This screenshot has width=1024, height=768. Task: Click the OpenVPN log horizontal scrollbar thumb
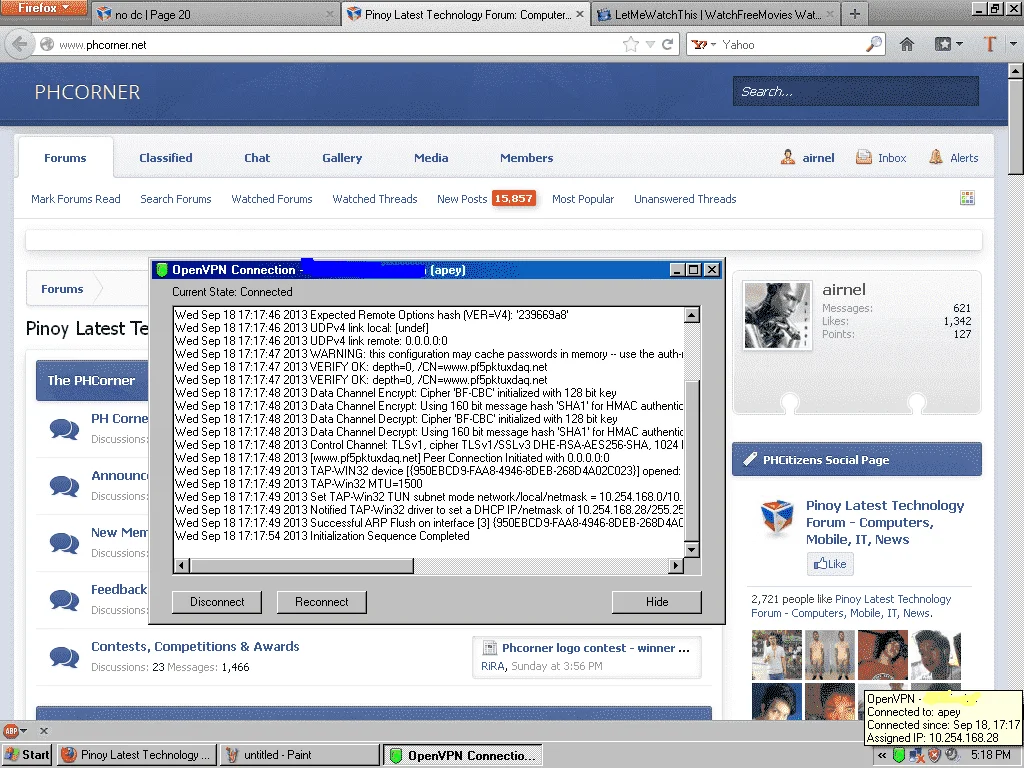click(x=302, y=566)
